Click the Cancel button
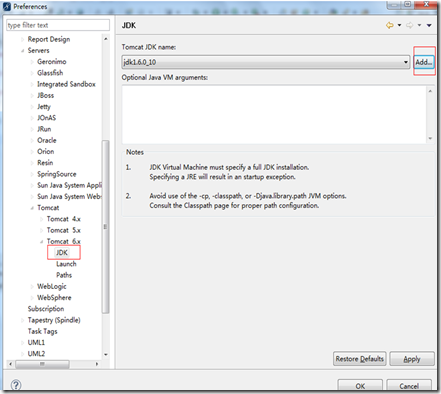Image resolution: width=441 pixels, height=394 pixels. [x=409, y=386]
